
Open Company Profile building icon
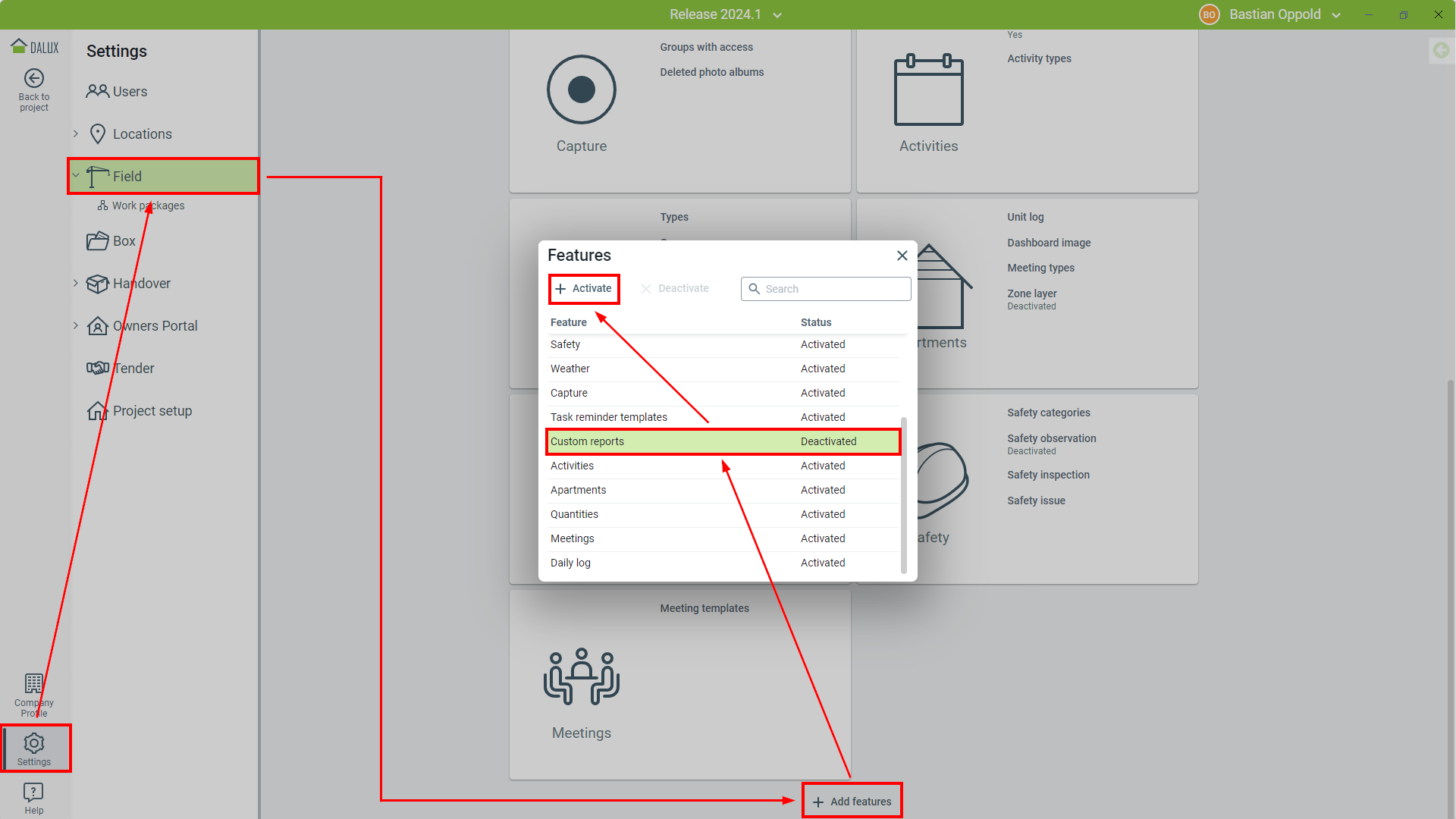[x=34, y=684]
